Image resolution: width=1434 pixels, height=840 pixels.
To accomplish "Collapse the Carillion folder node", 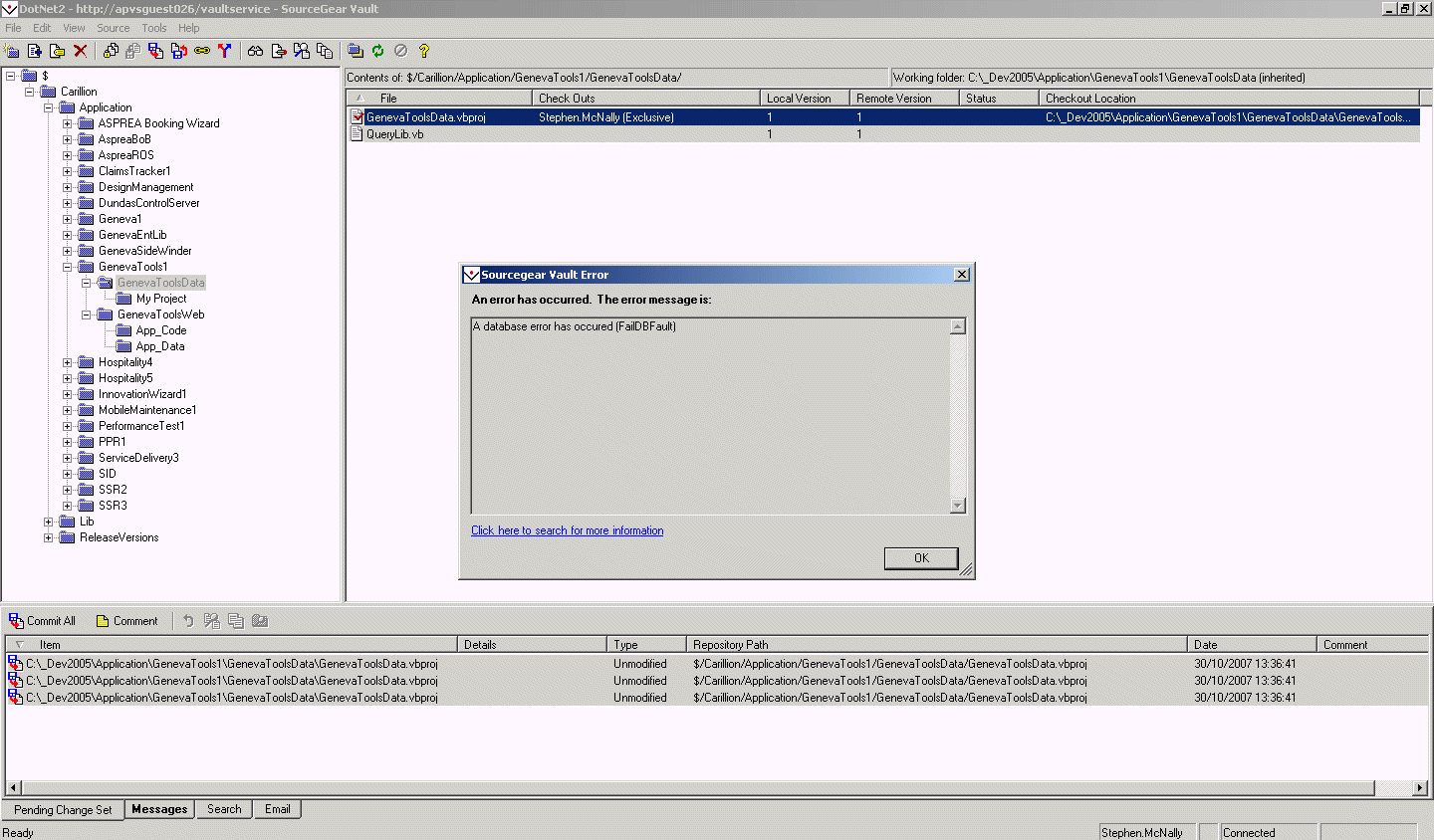I will (30, 92).
